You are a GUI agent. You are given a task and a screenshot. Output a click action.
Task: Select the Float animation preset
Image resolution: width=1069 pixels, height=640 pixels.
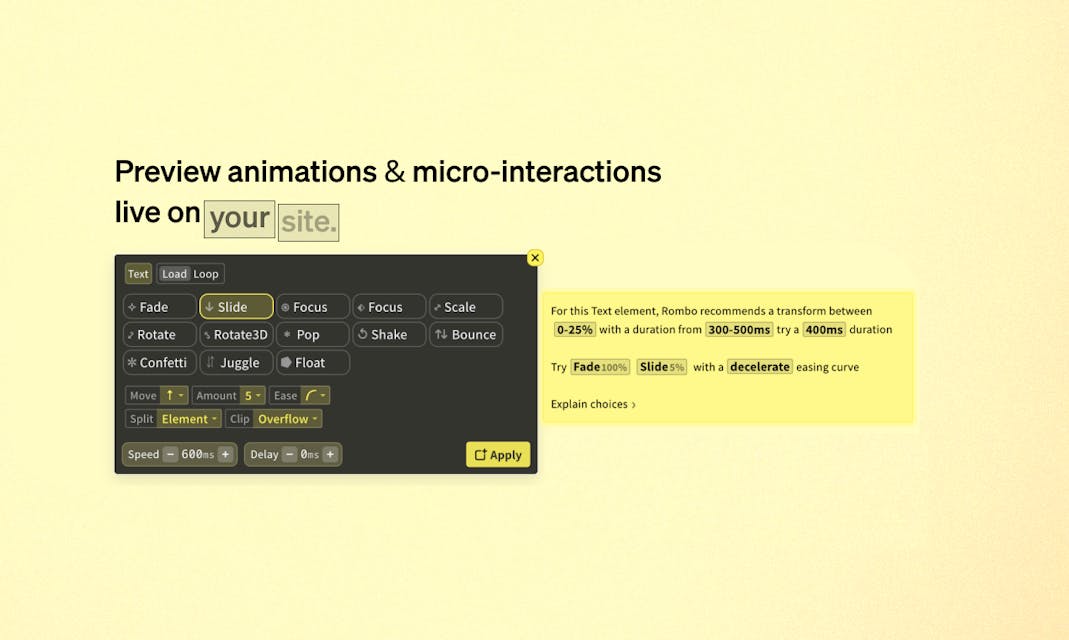(312, 363)
